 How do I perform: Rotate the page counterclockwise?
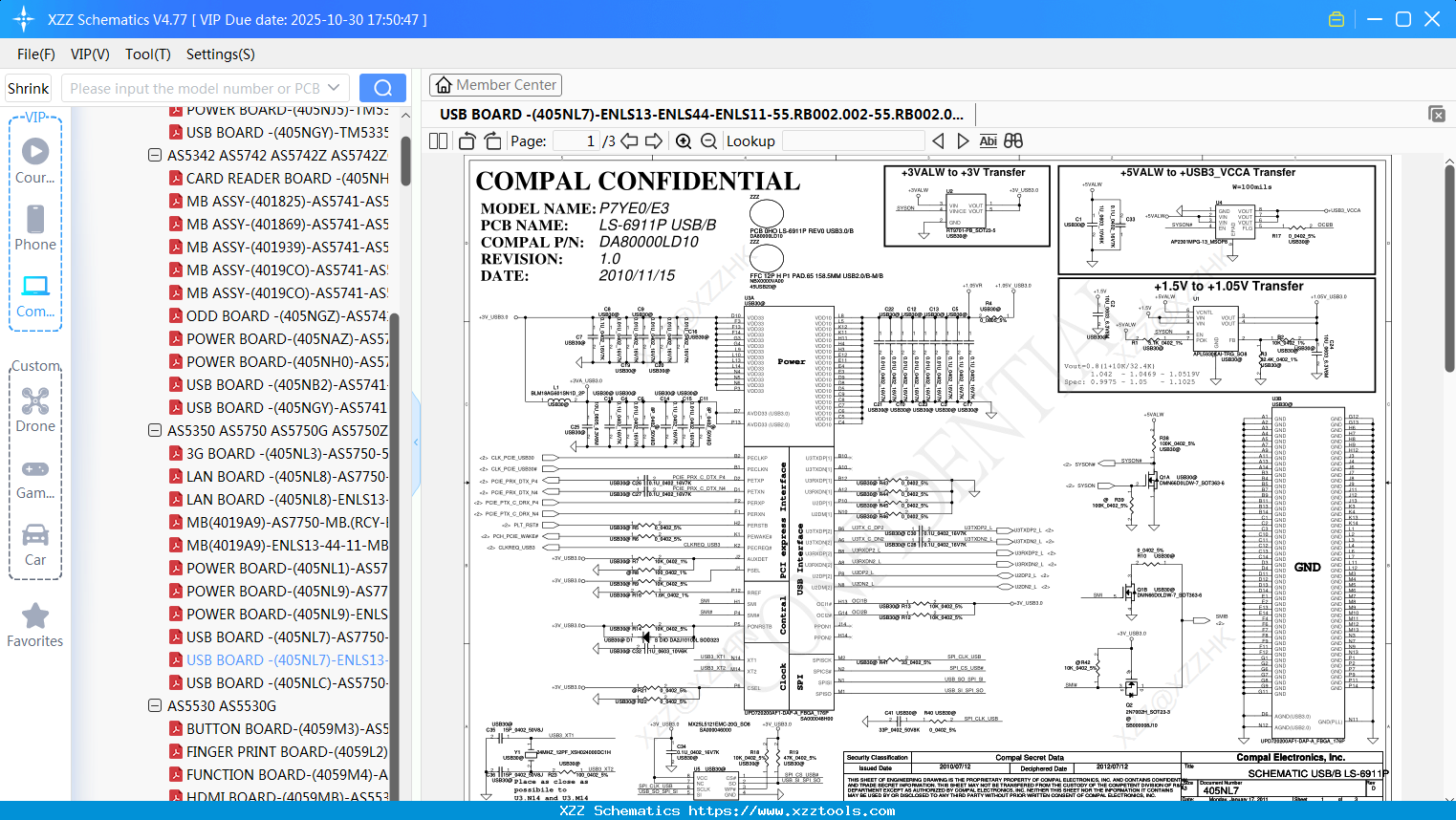point(467,141)
